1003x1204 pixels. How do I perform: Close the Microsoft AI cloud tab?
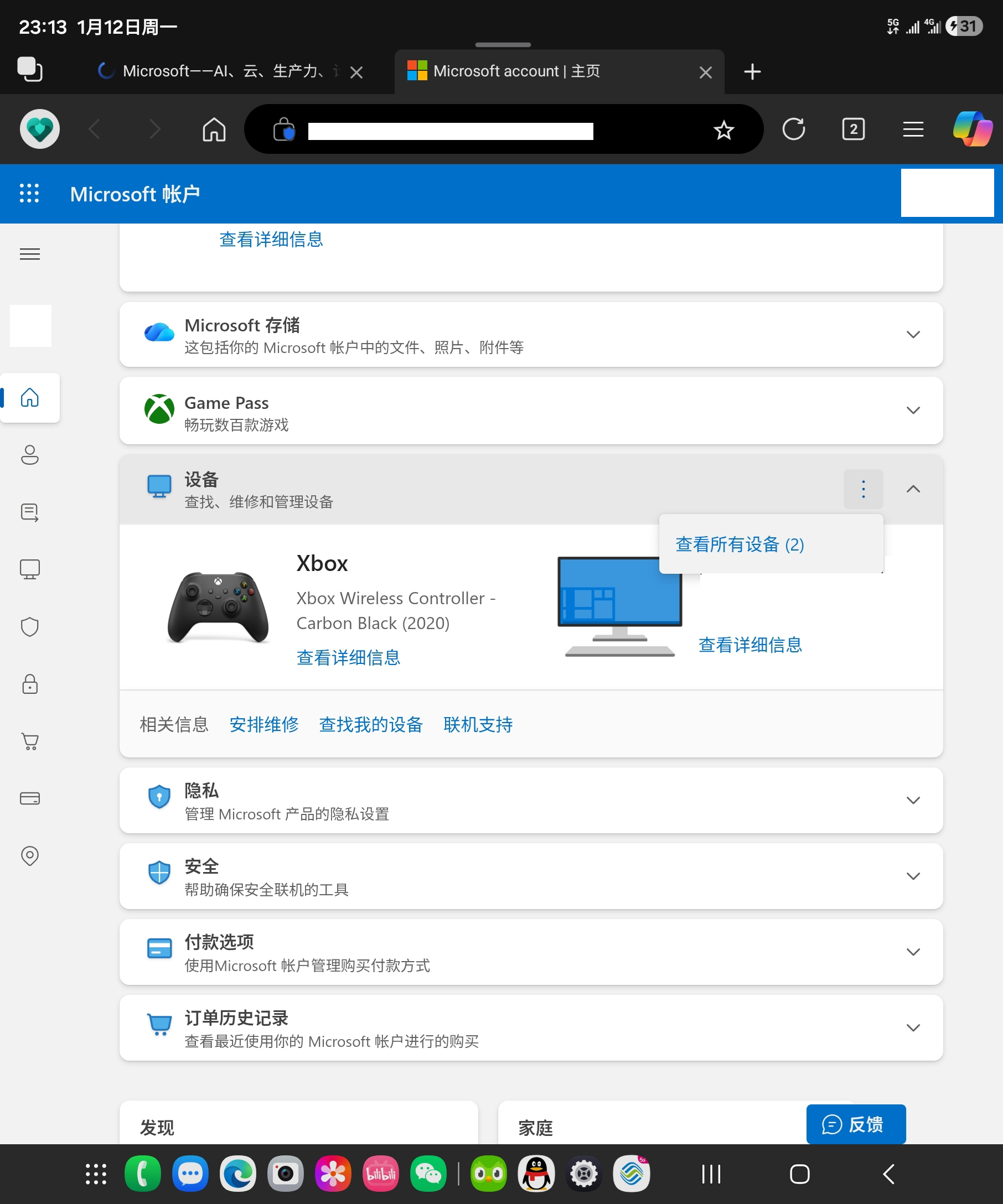(356, 72)
